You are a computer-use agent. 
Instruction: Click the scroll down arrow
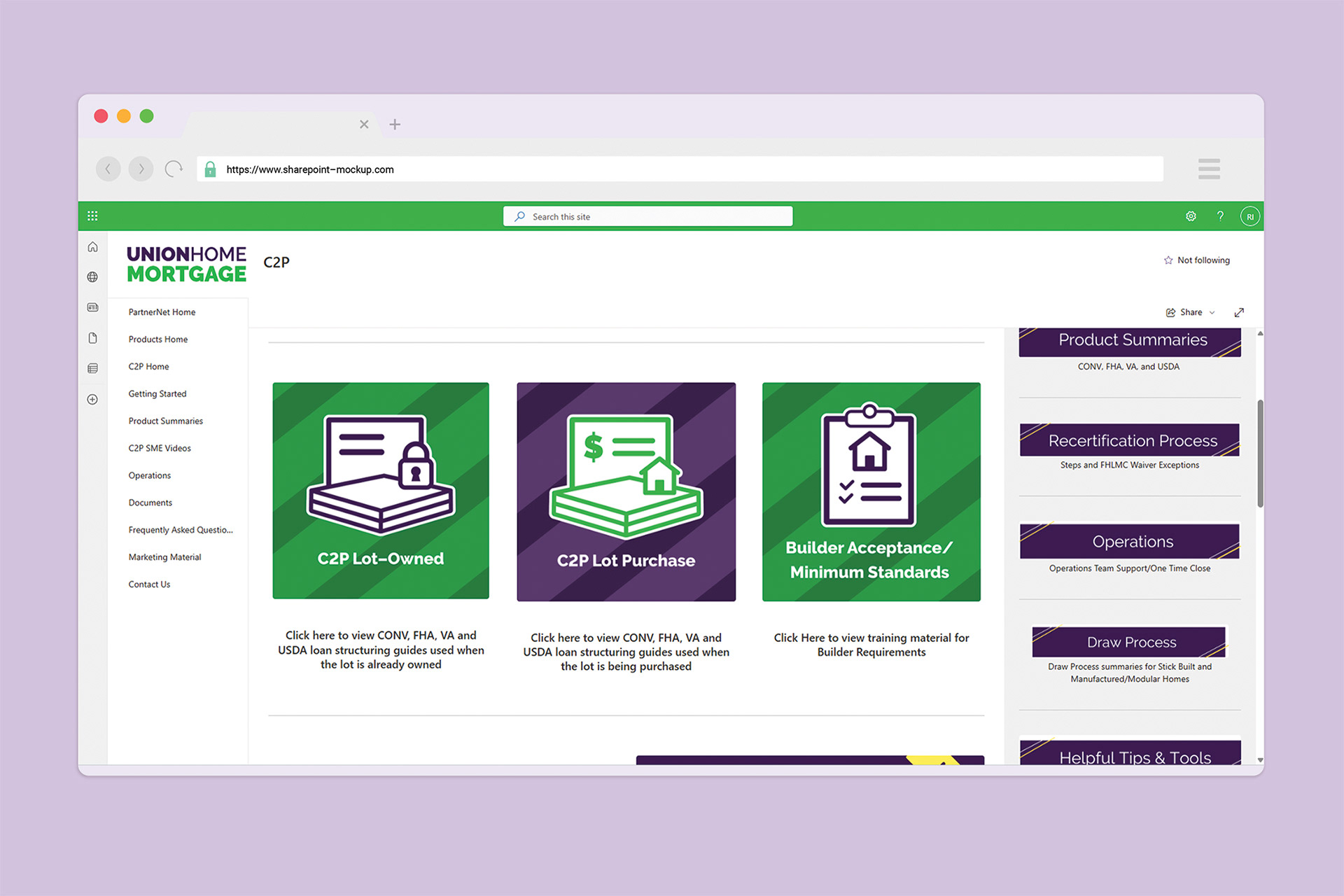tap(1260, 759)
